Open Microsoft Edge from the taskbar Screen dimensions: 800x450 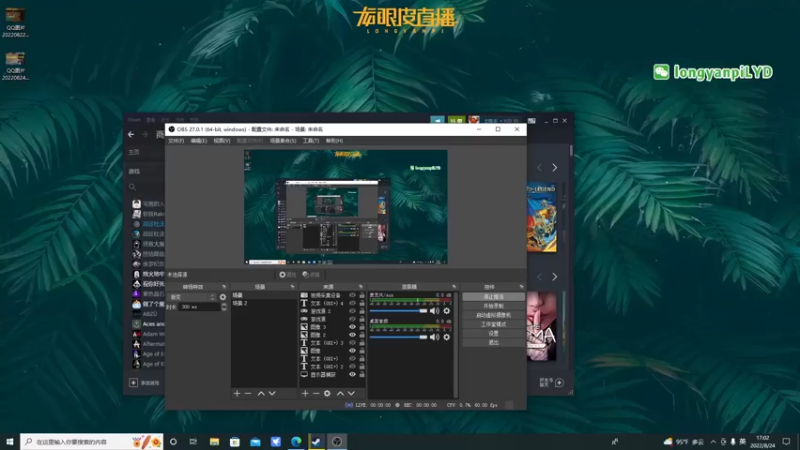[x=296, y=441]
